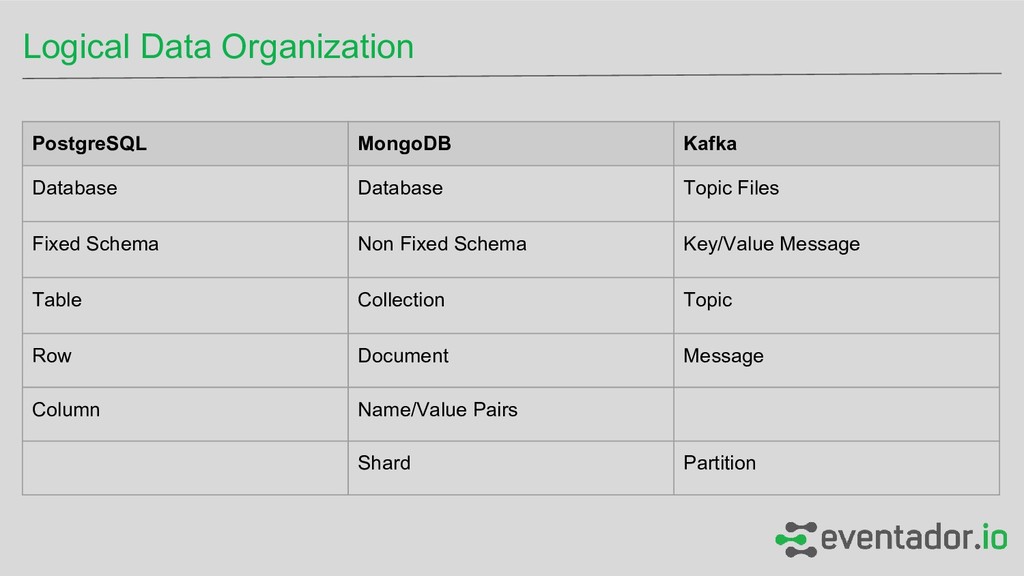Click the Logical Data Organization title
Image resolution: width=1024 pixels, height=576 pixels.
(218, 46)
